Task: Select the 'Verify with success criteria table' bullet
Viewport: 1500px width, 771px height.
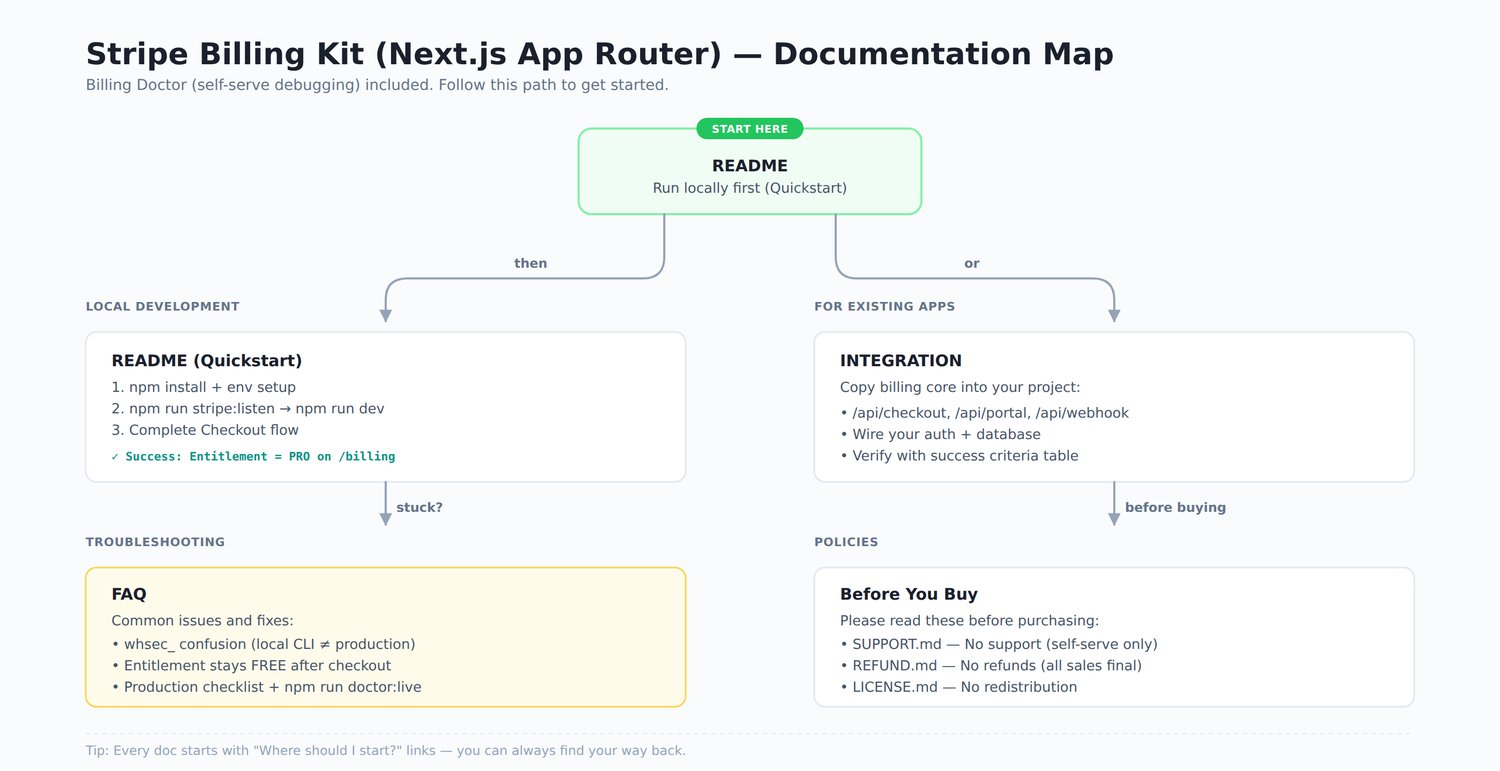Action: 959,456
